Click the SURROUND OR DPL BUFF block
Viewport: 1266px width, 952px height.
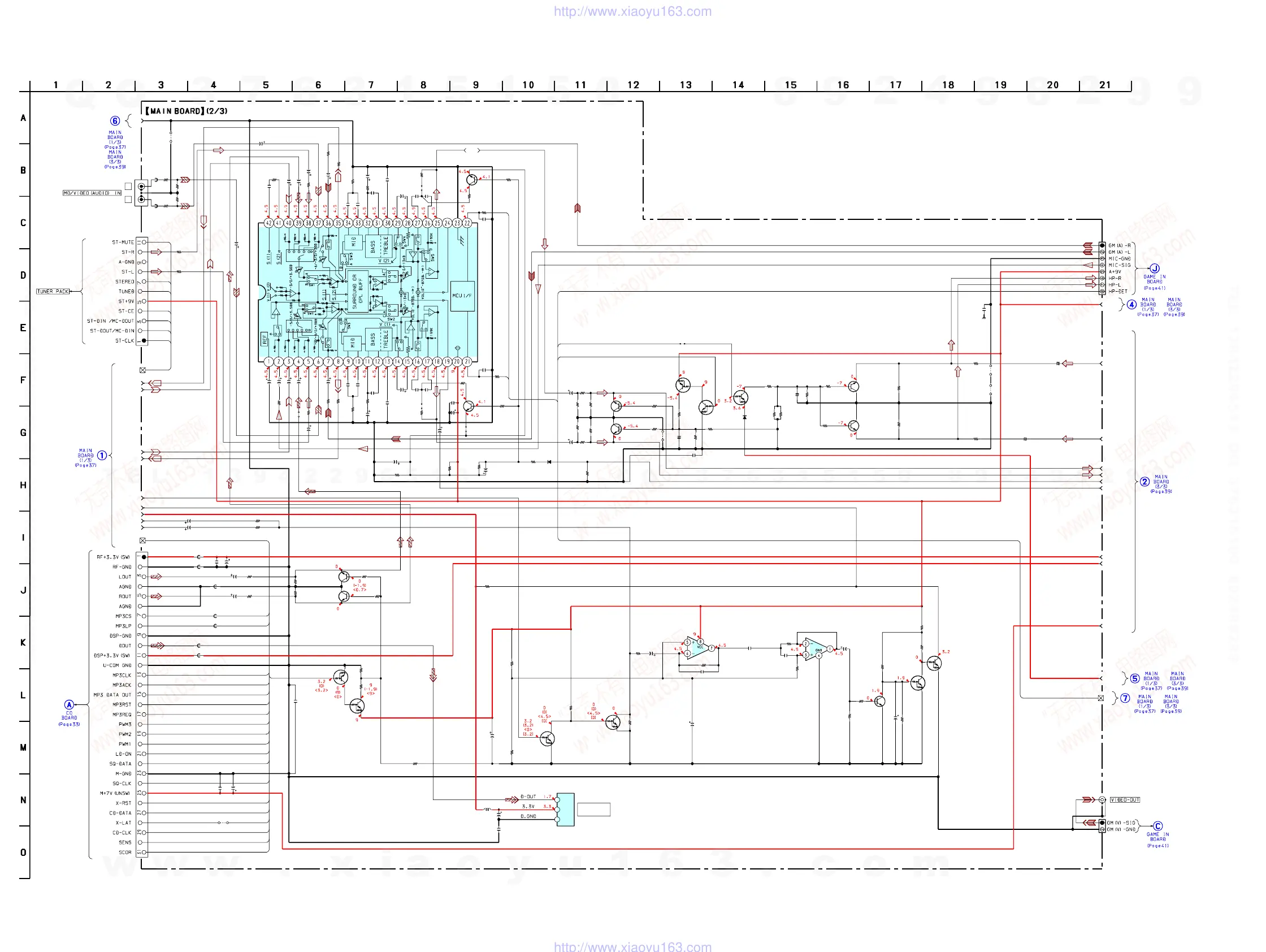358,291
